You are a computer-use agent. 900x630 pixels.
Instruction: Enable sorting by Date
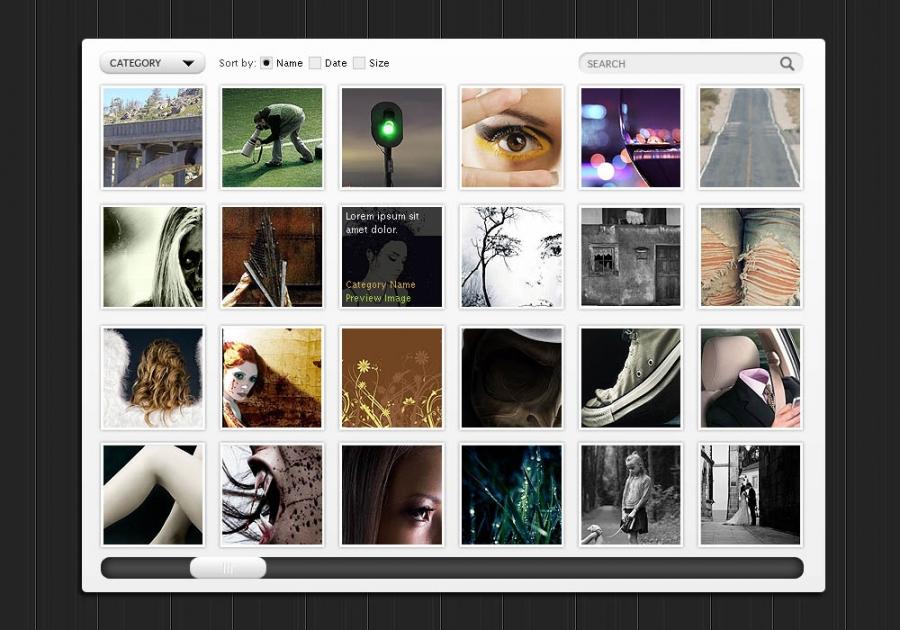click(x=315, y=63)
